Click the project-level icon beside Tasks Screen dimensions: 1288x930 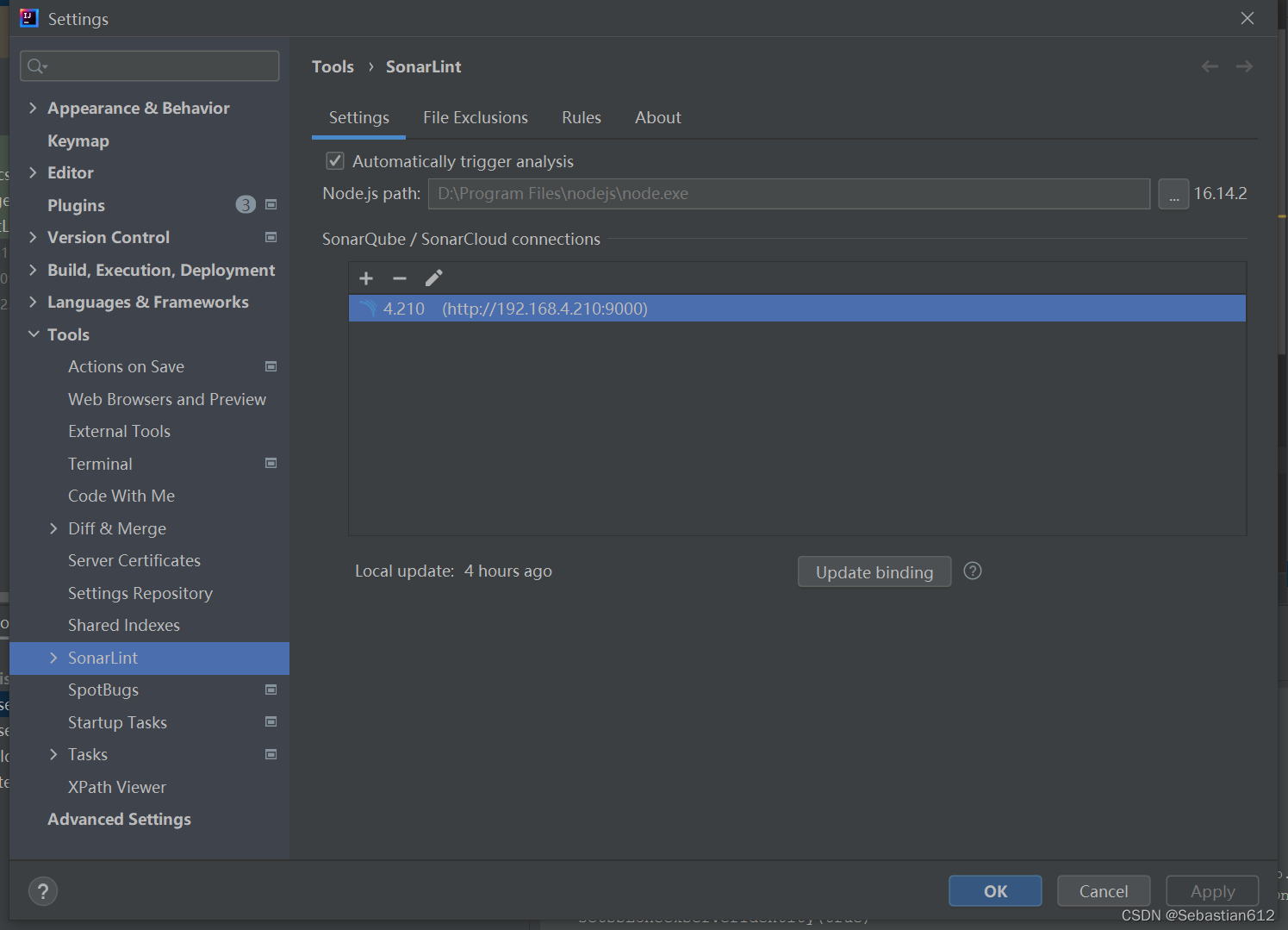pos(271,754)
